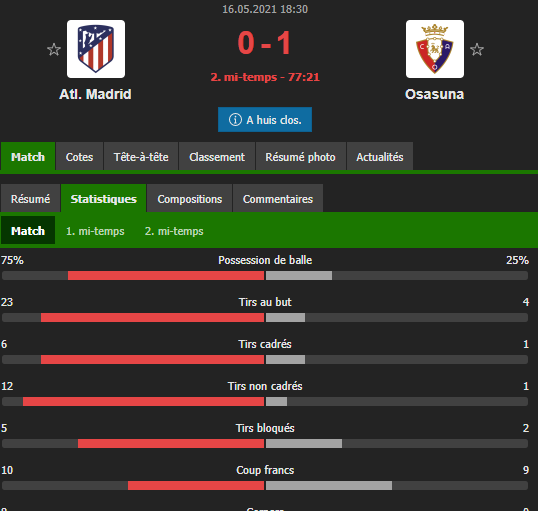Click the info icon in A huis clos
This screenshot has height=511, width=538.
235,120
